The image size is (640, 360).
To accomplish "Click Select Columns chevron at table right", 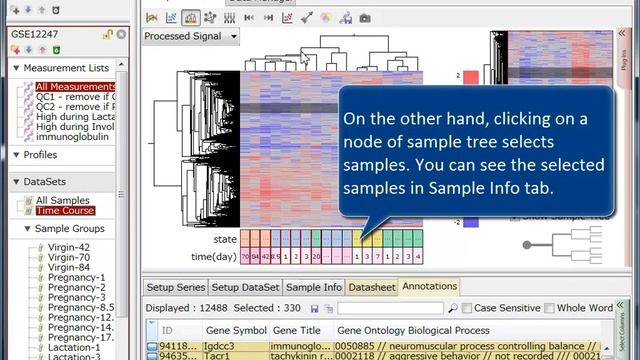I will pyautogui.click(x=620, y=305).
